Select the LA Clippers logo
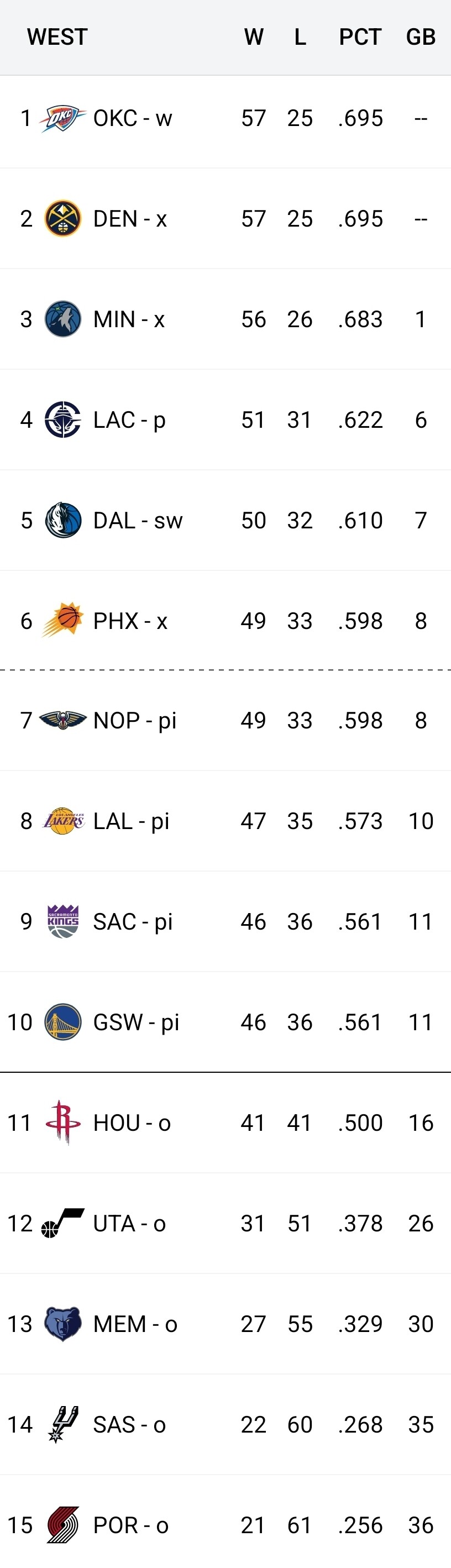 click(62, 419)
